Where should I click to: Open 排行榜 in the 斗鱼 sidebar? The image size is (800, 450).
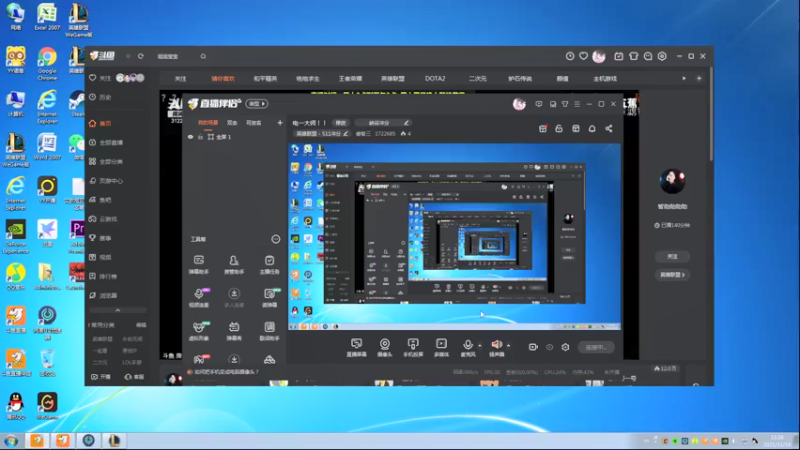click(103, 276)
